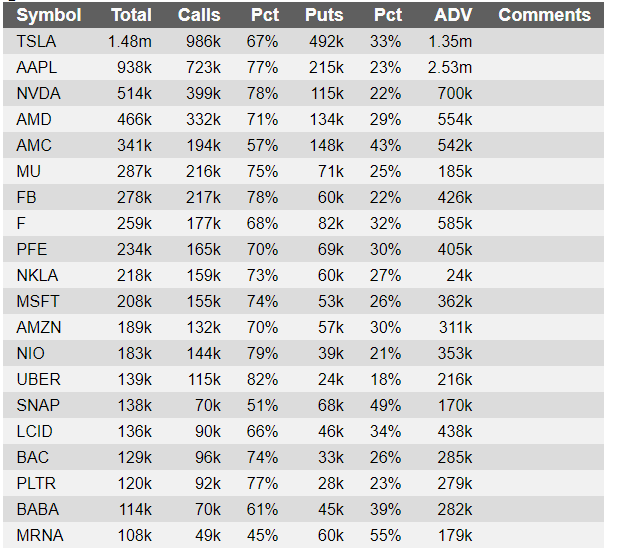Sort by the Total column header

coord(131,15)
